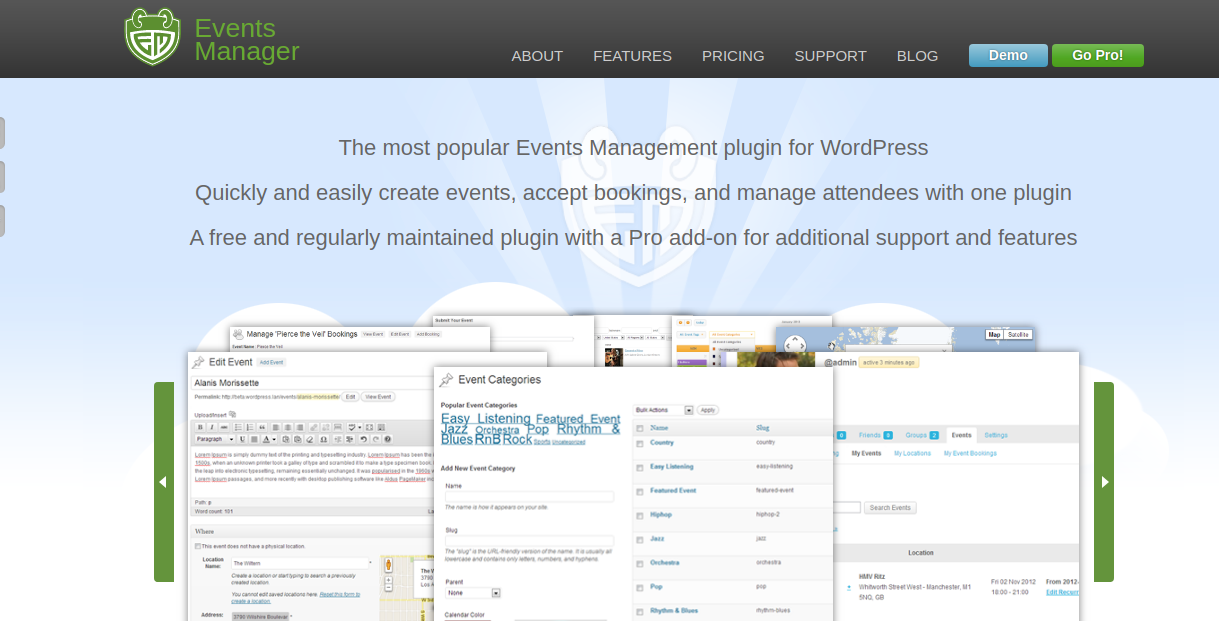Apply strikethrough in Edit Event toolbar

[x=224, y=427]
